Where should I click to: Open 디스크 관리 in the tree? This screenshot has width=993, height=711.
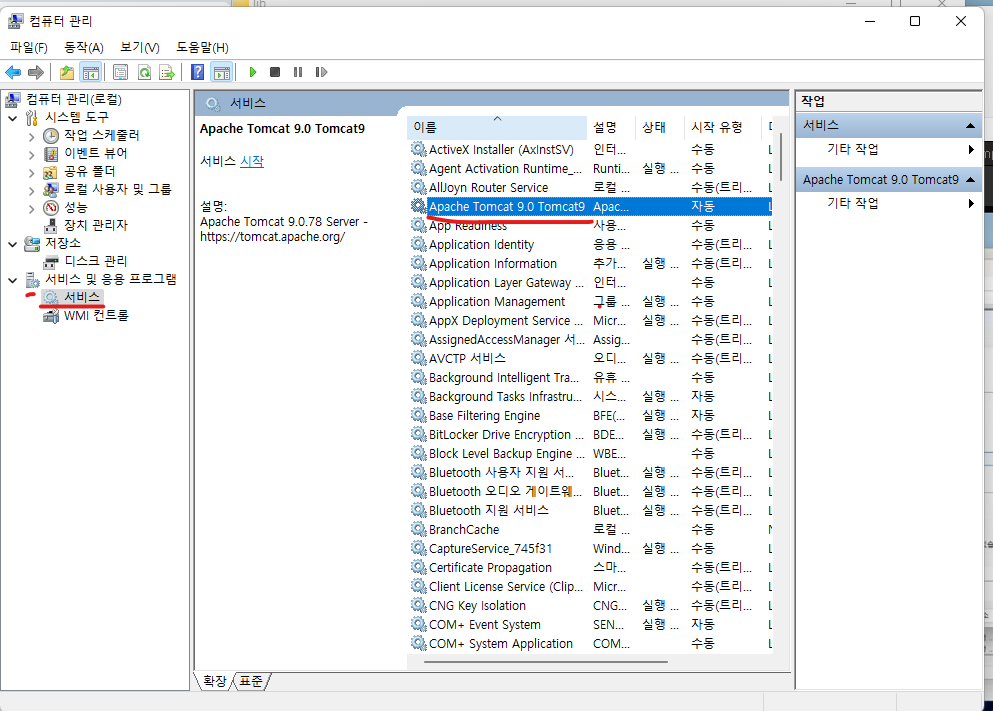pos(96,261)
